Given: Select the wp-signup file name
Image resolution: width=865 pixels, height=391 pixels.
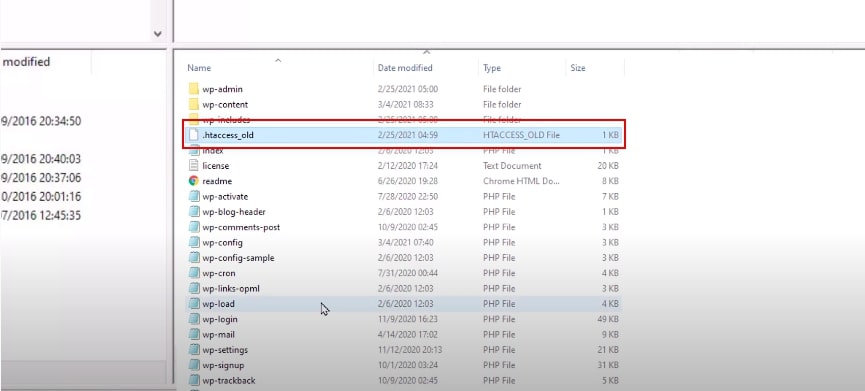Looking at the screenshot, I should (223, 365).
